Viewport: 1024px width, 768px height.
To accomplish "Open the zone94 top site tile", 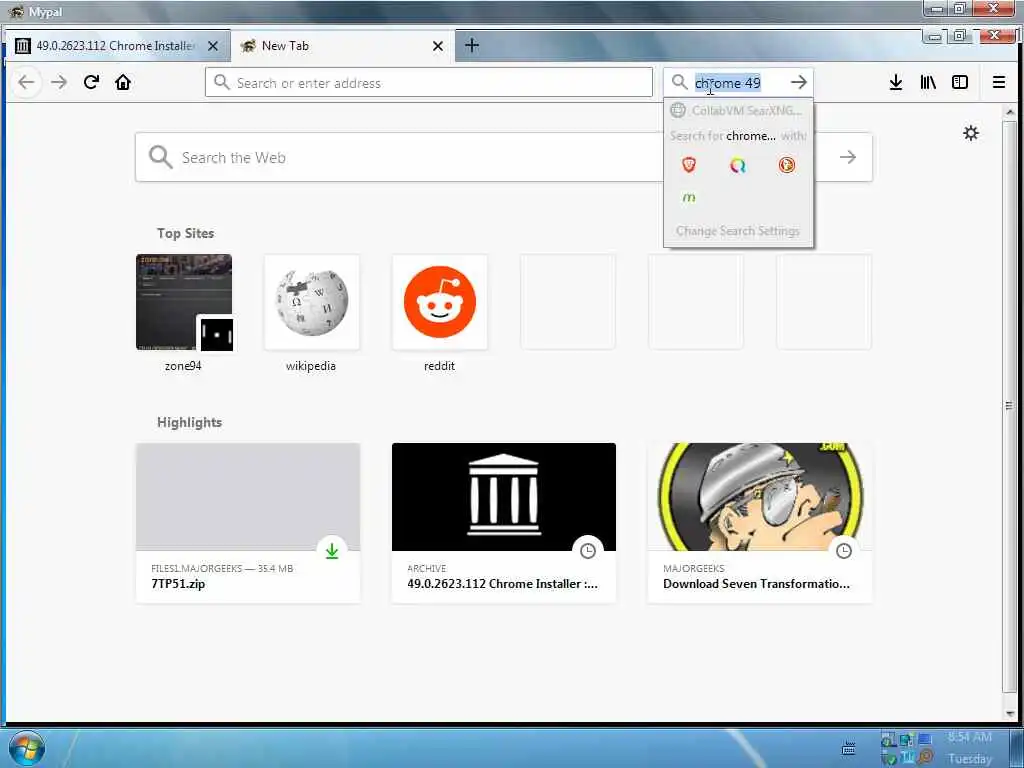I will (184, 302).
